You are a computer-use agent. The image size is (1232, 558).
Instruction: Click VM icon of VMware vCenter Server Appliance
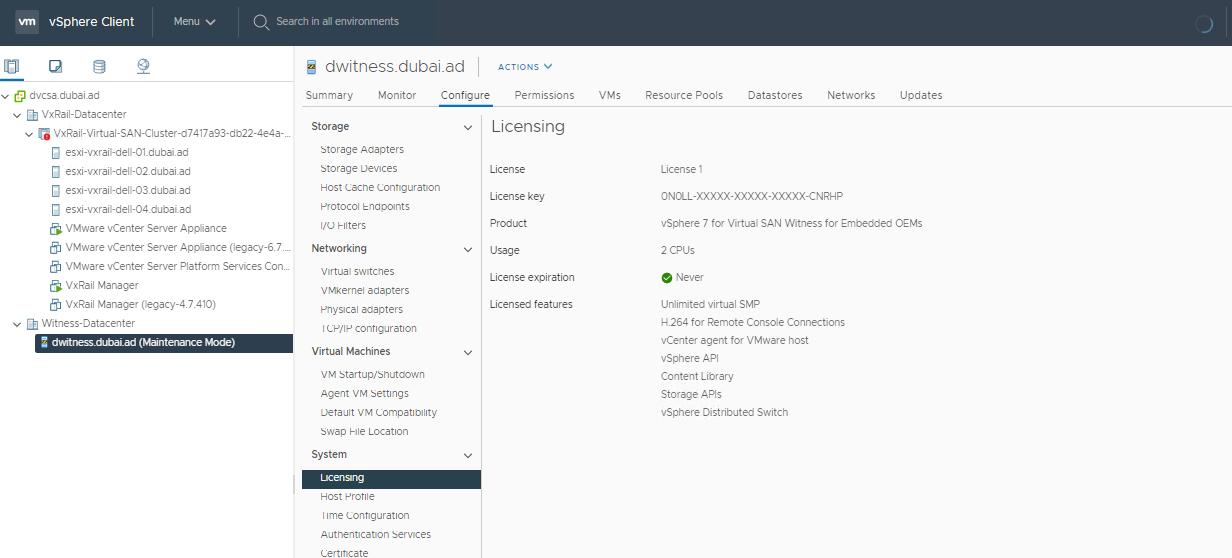pyautogui.click(x=56, y=229)
